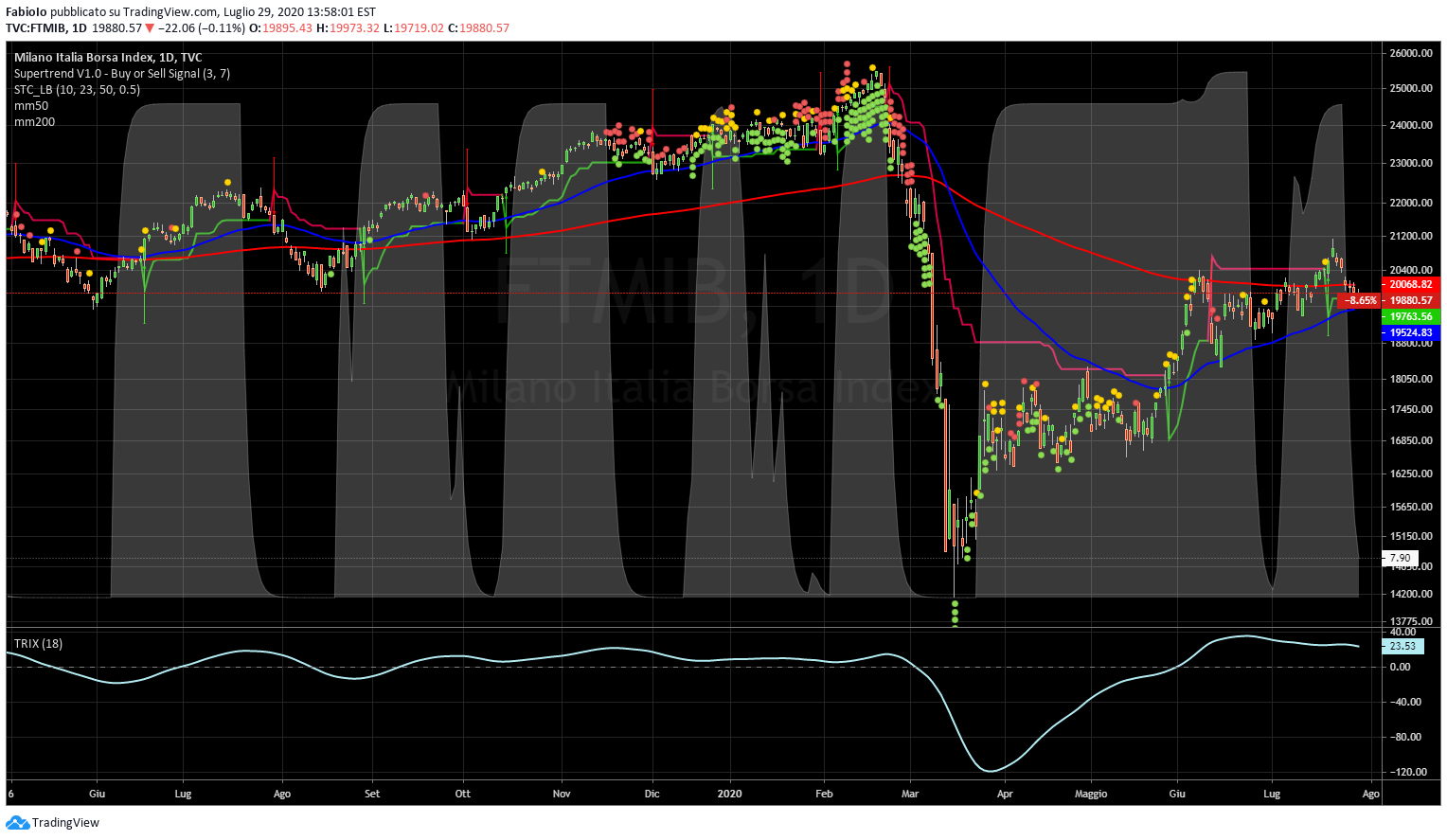Viewport: 1447px width, 840px height.
Task: Click the open value O:19895.43
Action: pyautogui.click(x=280, y=28)
